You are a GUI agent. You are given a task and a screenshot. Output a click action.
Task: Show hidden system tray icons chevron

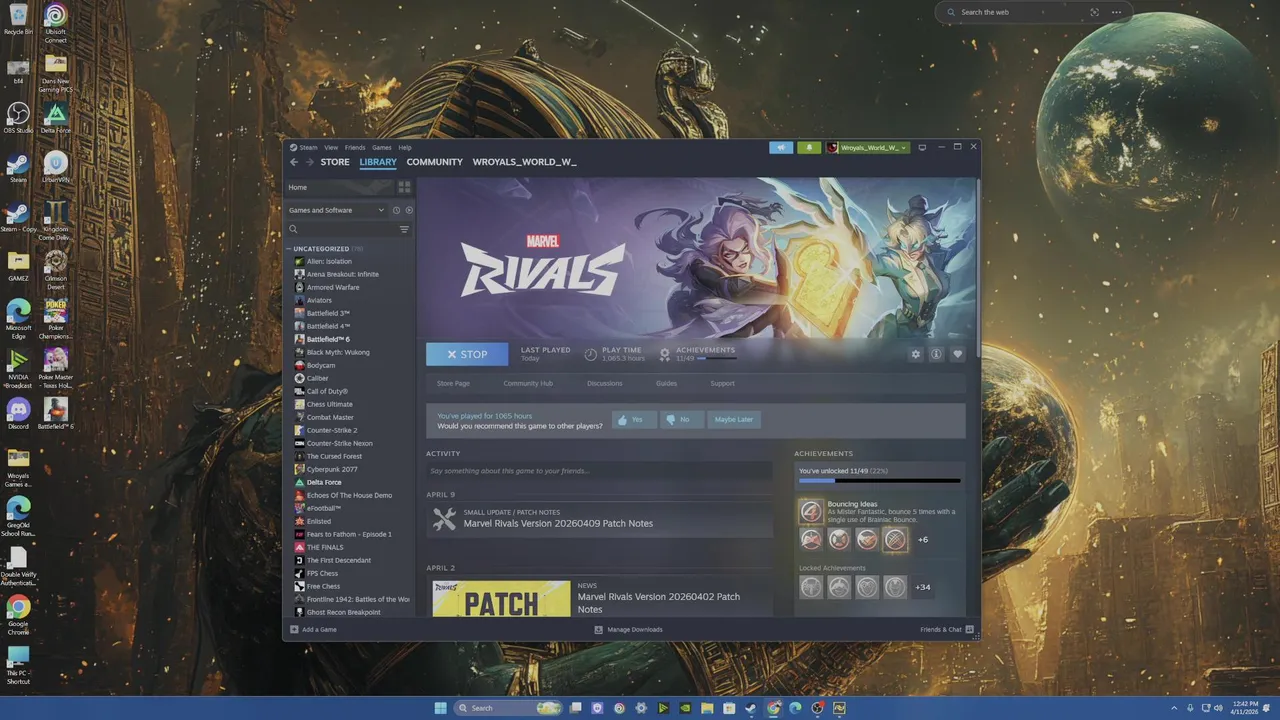(x=1176, y=708)
